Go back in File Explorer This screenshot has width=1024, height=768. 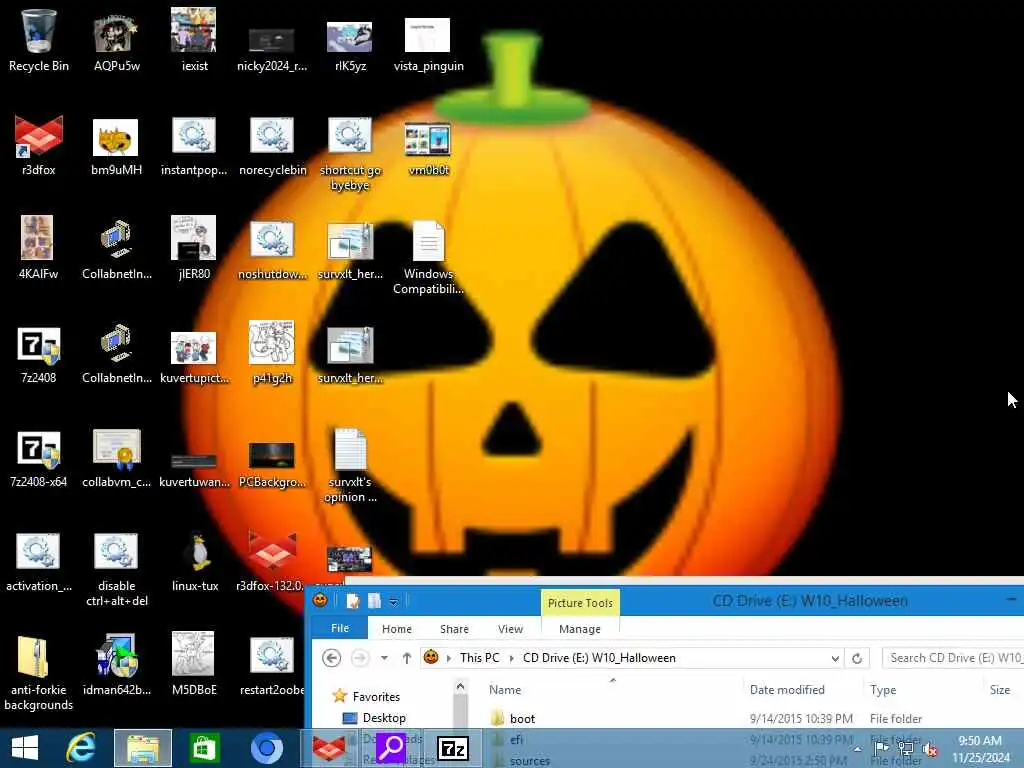(x=332, y=658)
